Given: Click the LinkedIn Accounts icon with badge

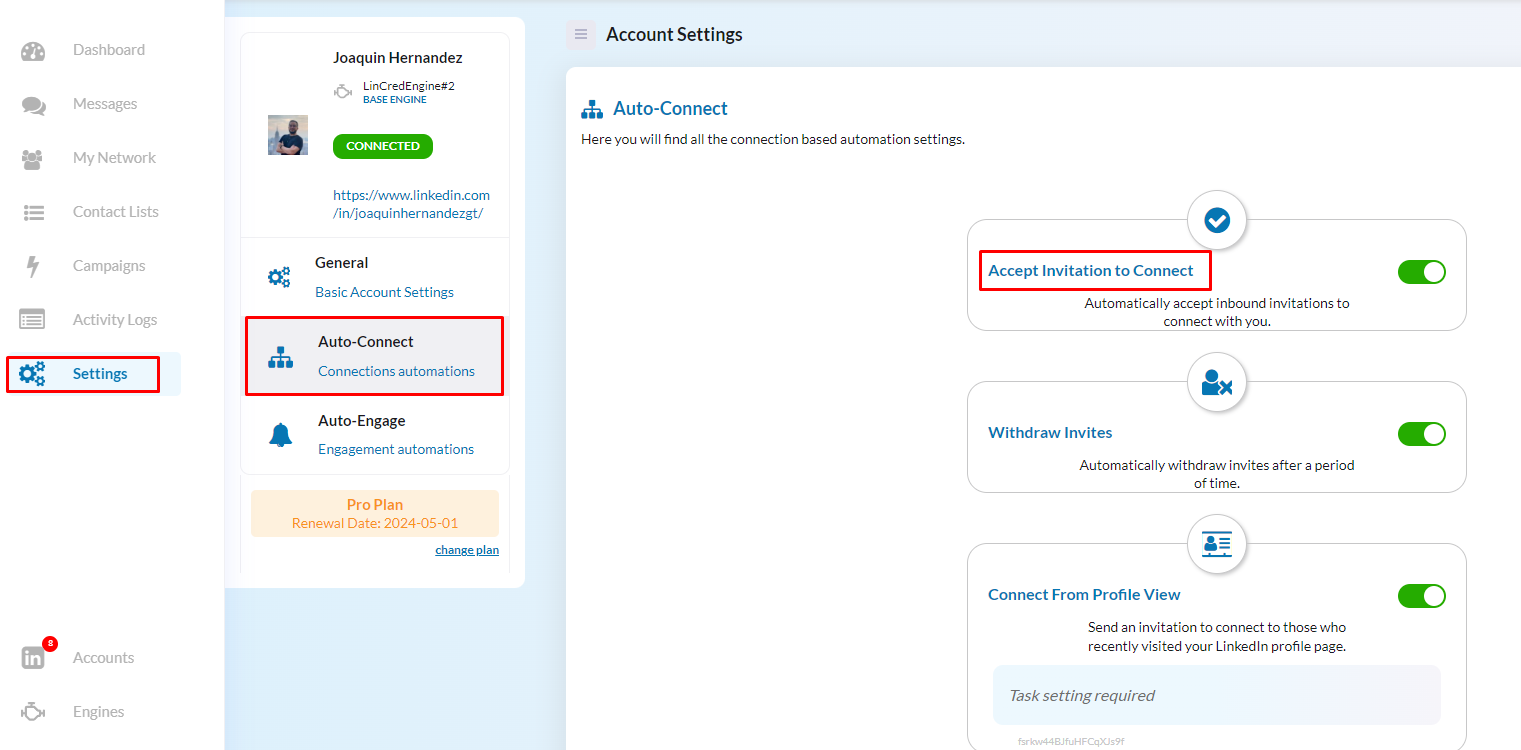Looking at the screenshot, I should coord(33,658).
